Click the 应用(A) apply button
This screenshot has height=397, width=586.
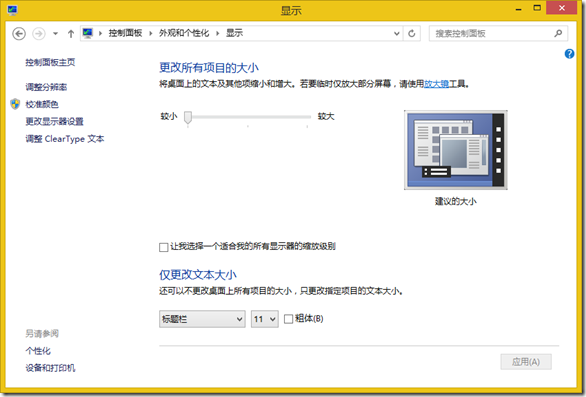(x=526, y=362)
